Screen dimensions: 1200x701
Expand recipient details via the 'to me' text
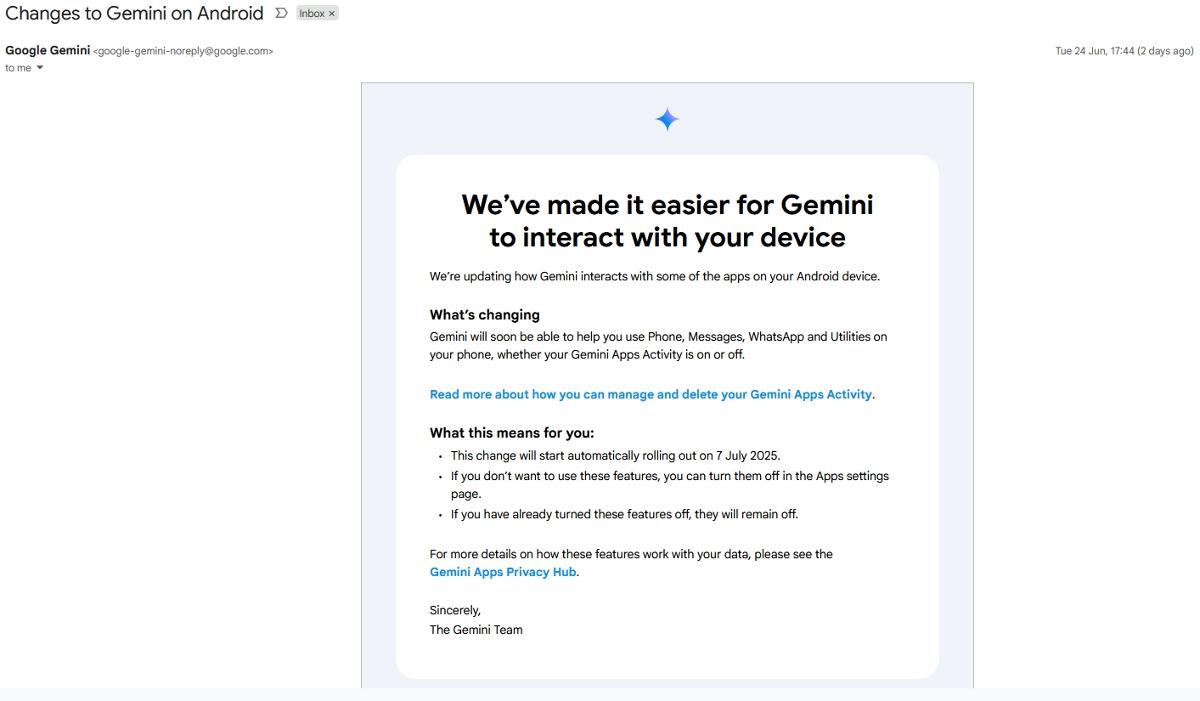[x=16, y=67]
